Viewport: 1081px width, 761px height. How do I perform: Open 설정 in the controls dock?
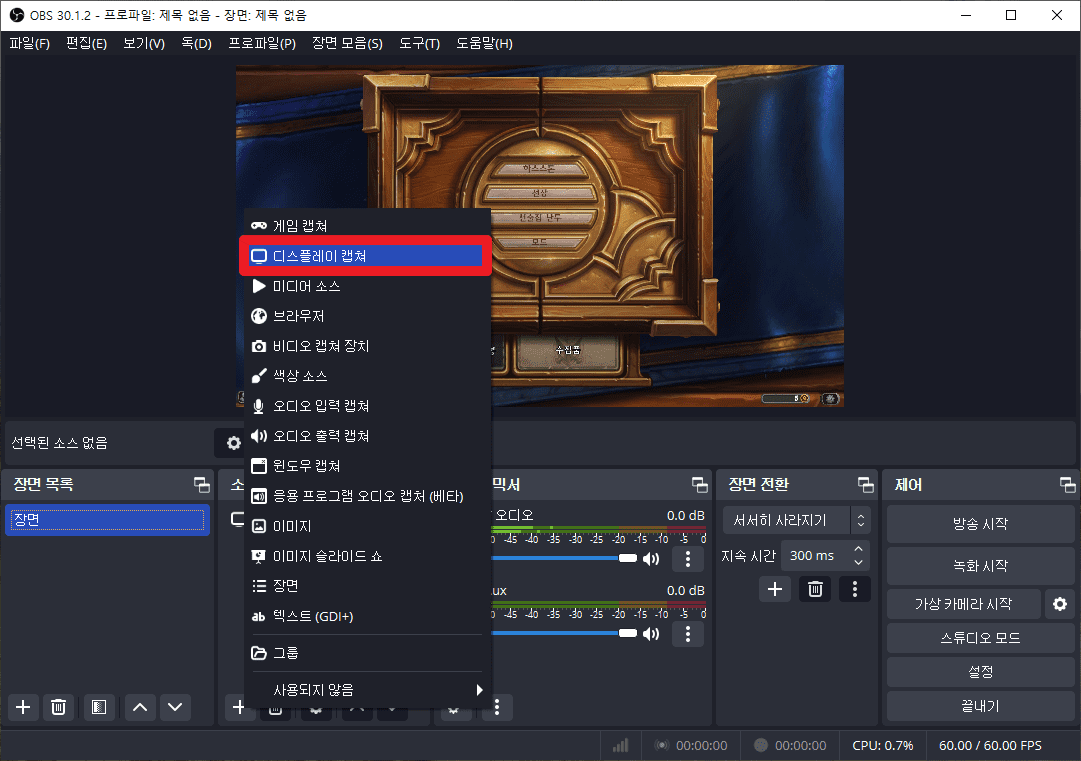tap(980, 672)
